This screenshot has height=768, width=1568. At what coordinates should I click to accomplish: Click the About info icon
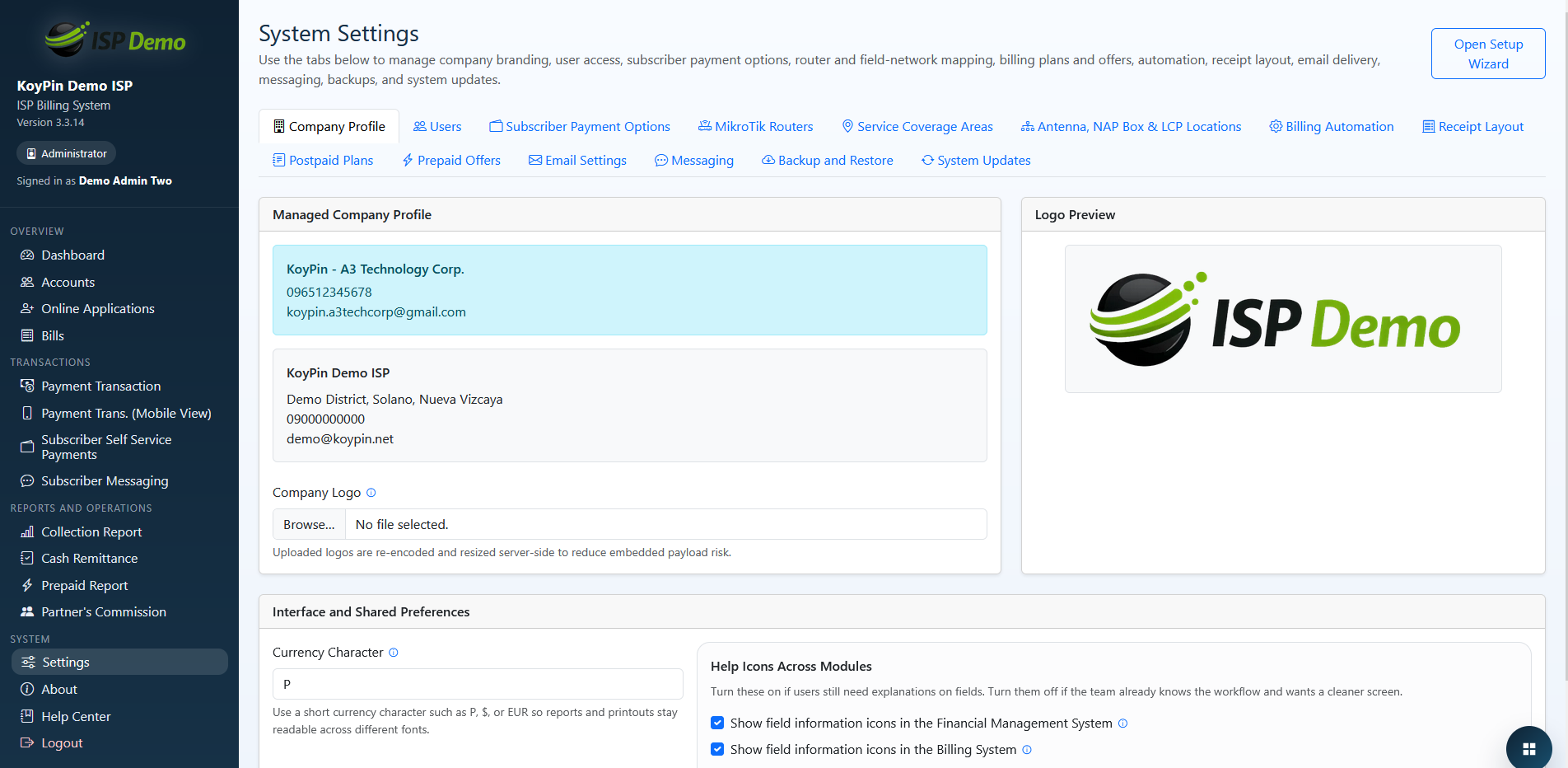(x=27, y=689)
